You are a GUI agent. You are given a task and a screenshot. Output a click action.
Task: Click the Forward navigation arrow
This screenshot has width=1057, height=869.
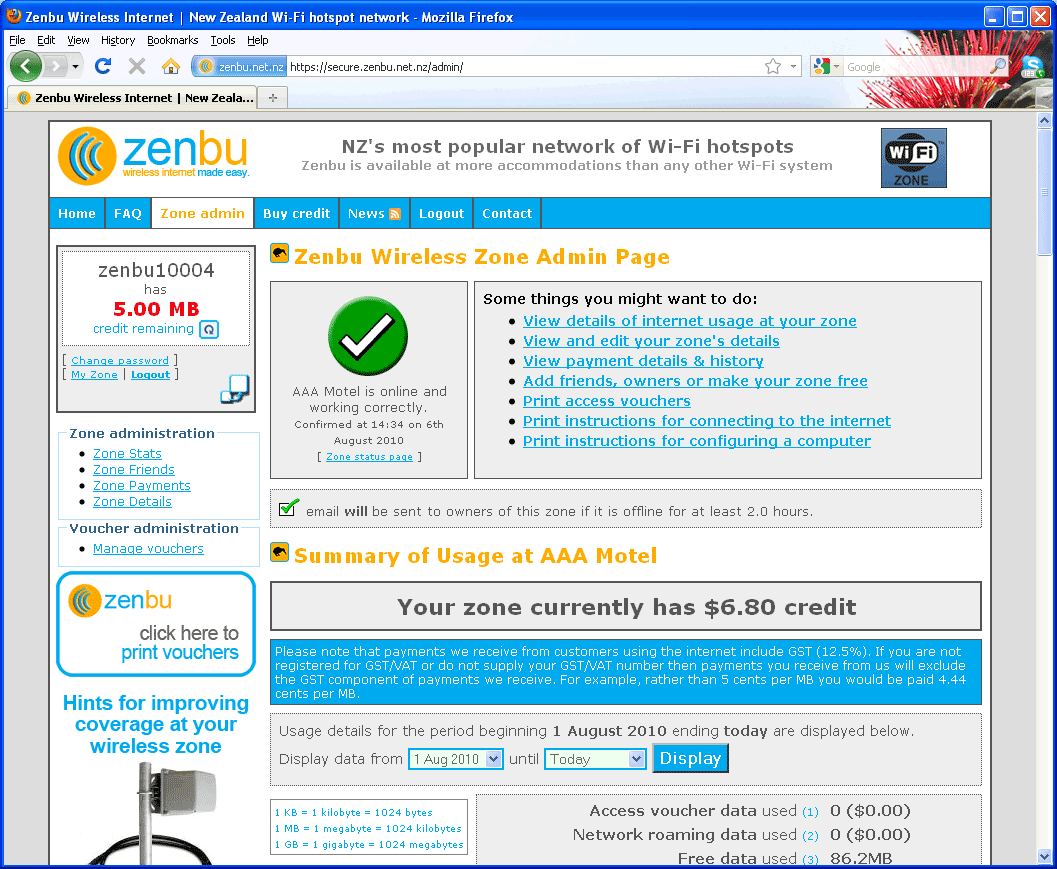(57, 66)
